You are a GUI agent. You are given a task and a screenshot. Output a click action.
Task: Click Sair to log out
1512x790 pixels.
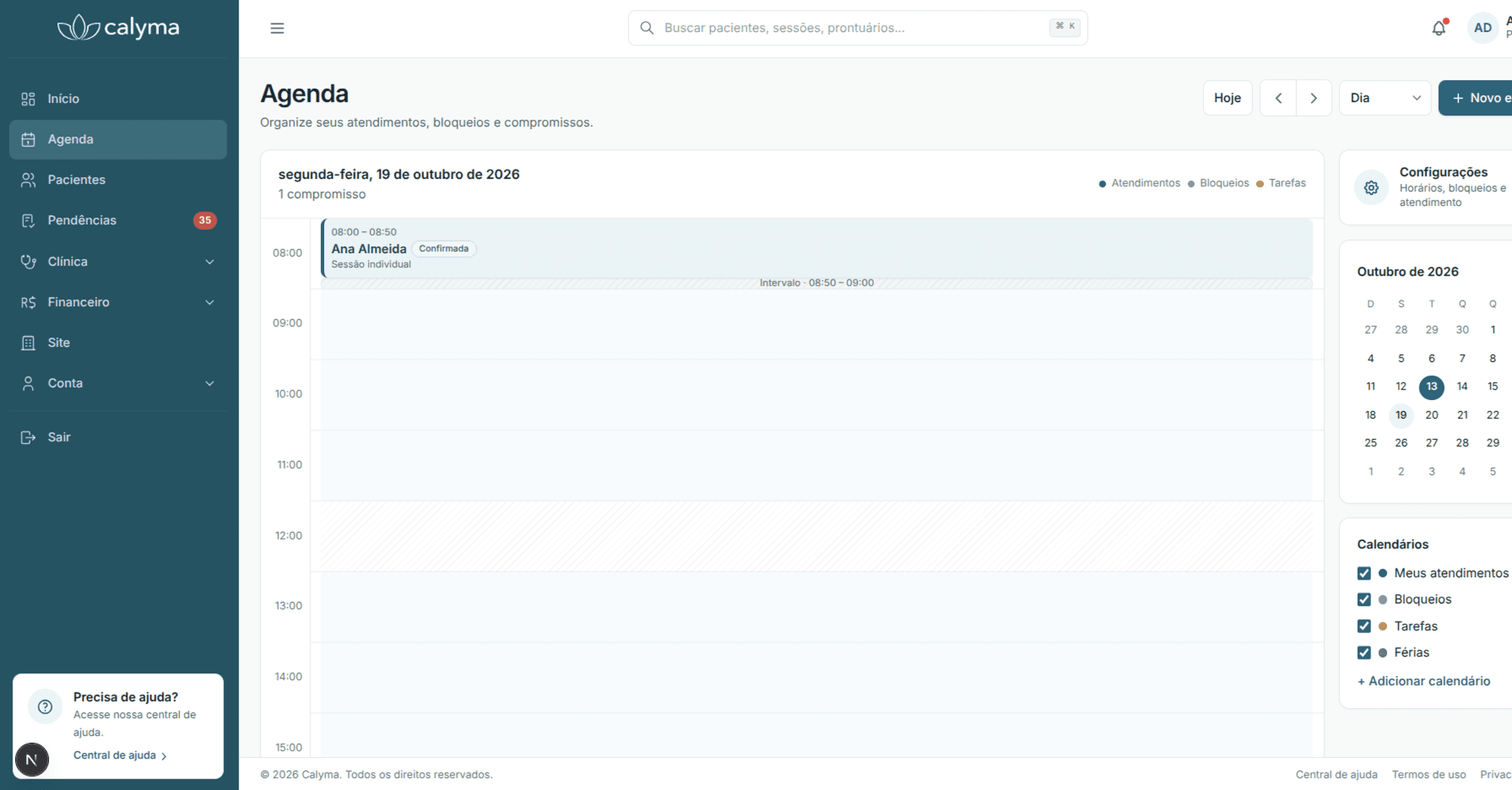click(x=118, y=437)
